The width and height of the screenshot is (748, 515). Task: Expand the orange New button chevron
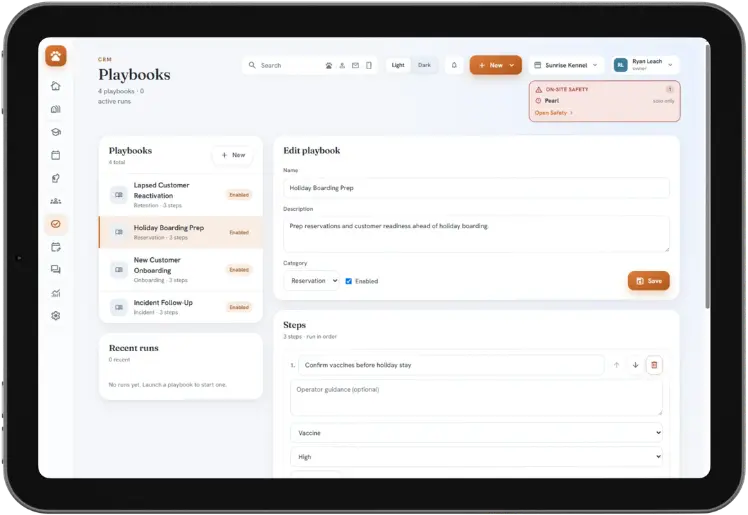pos(511,65)
